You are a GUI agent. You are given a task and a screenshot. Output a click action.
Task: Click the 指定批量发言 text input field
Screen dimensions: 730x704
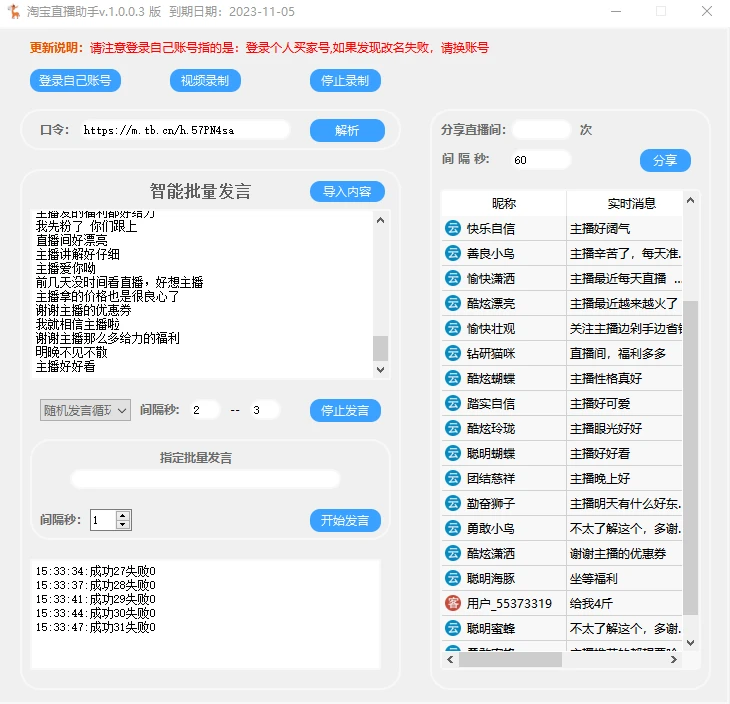[x=205, y=479]
